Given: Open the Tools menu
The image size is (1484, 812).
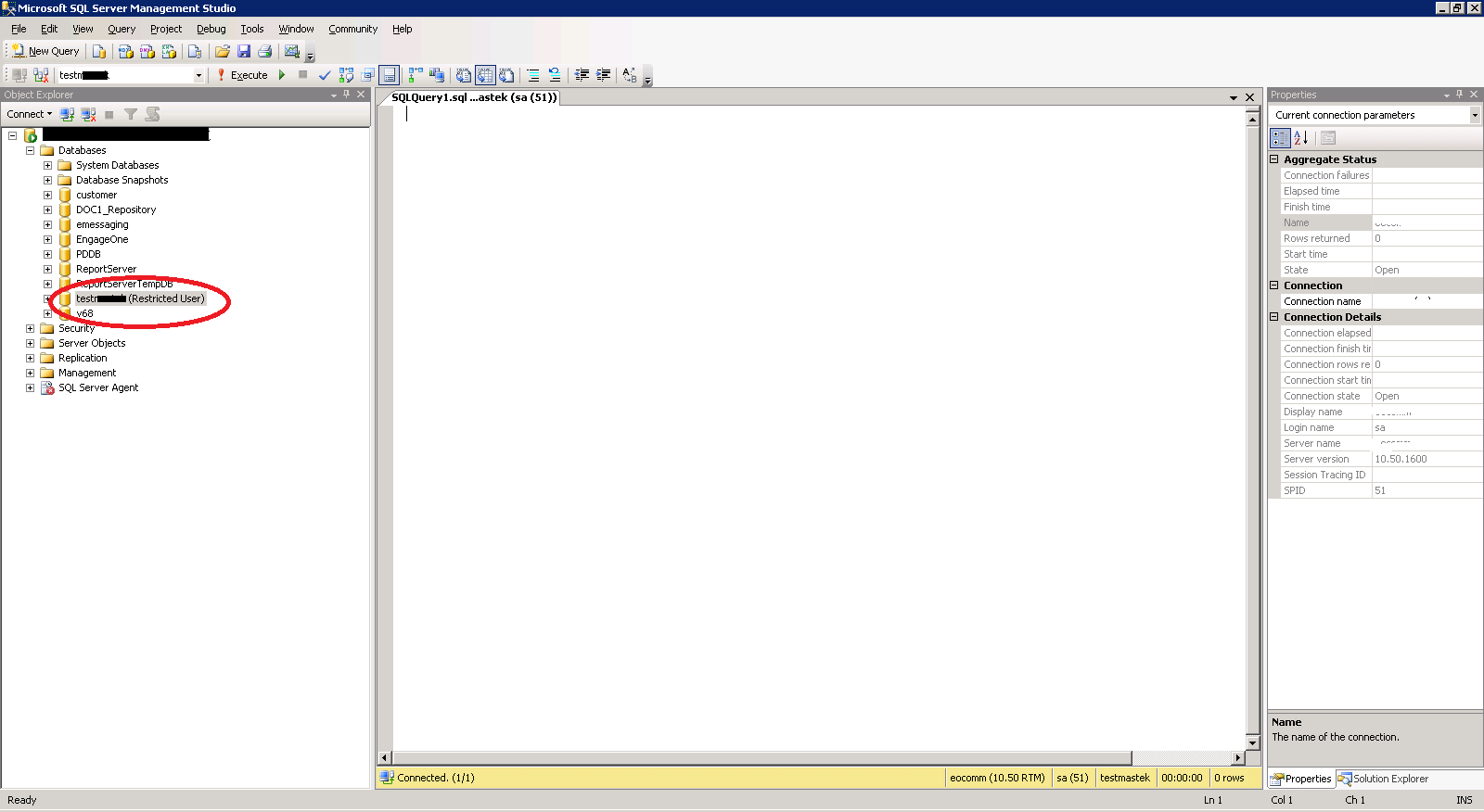Looking at the screenshot, I should point(252,29).
